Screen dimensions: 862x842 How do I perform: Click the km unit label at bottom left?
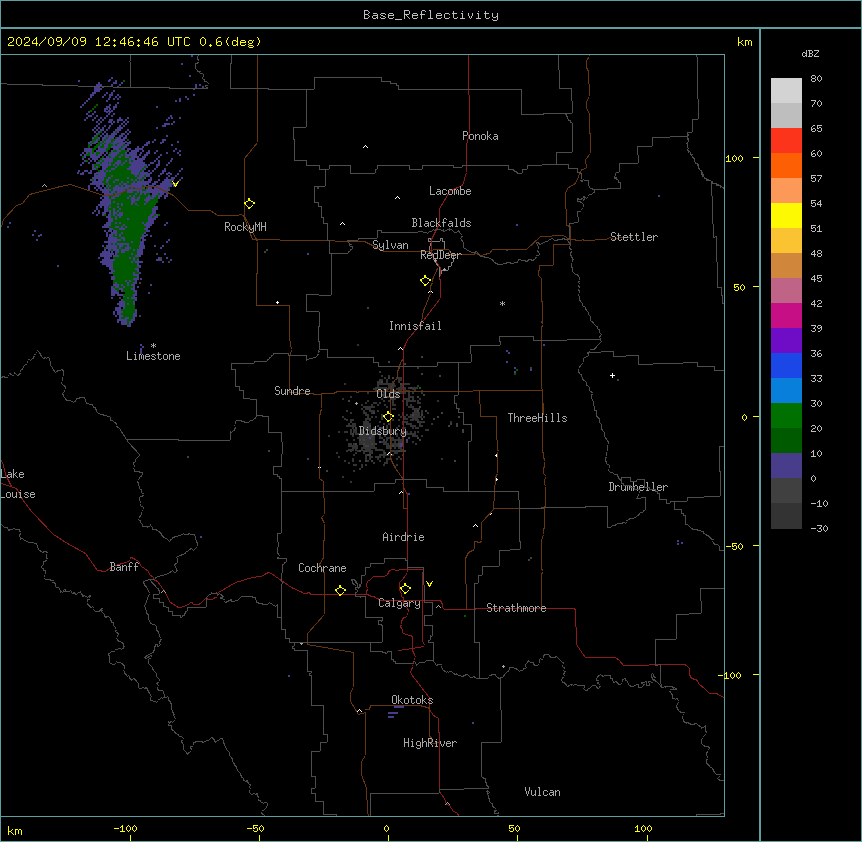(15, 831)
